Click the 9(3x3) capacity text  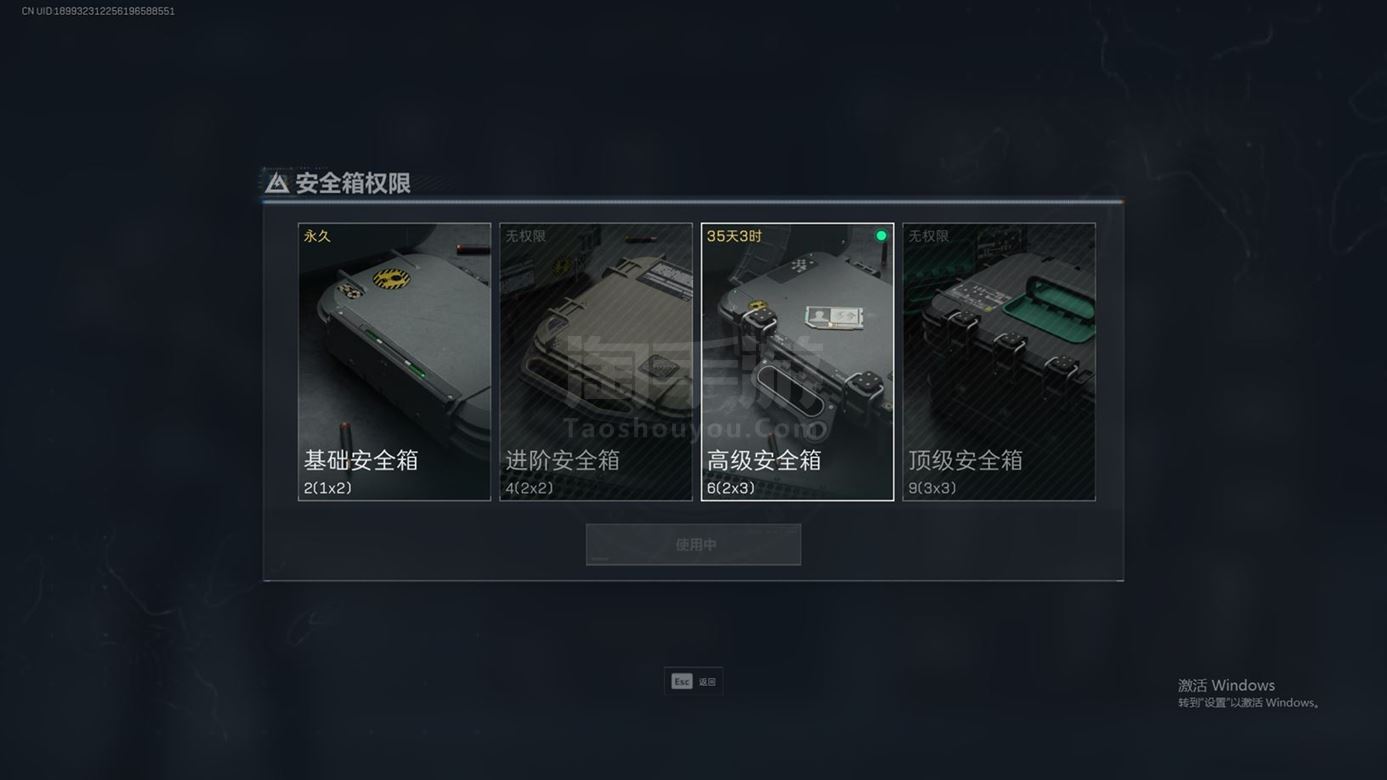(932, 489)
